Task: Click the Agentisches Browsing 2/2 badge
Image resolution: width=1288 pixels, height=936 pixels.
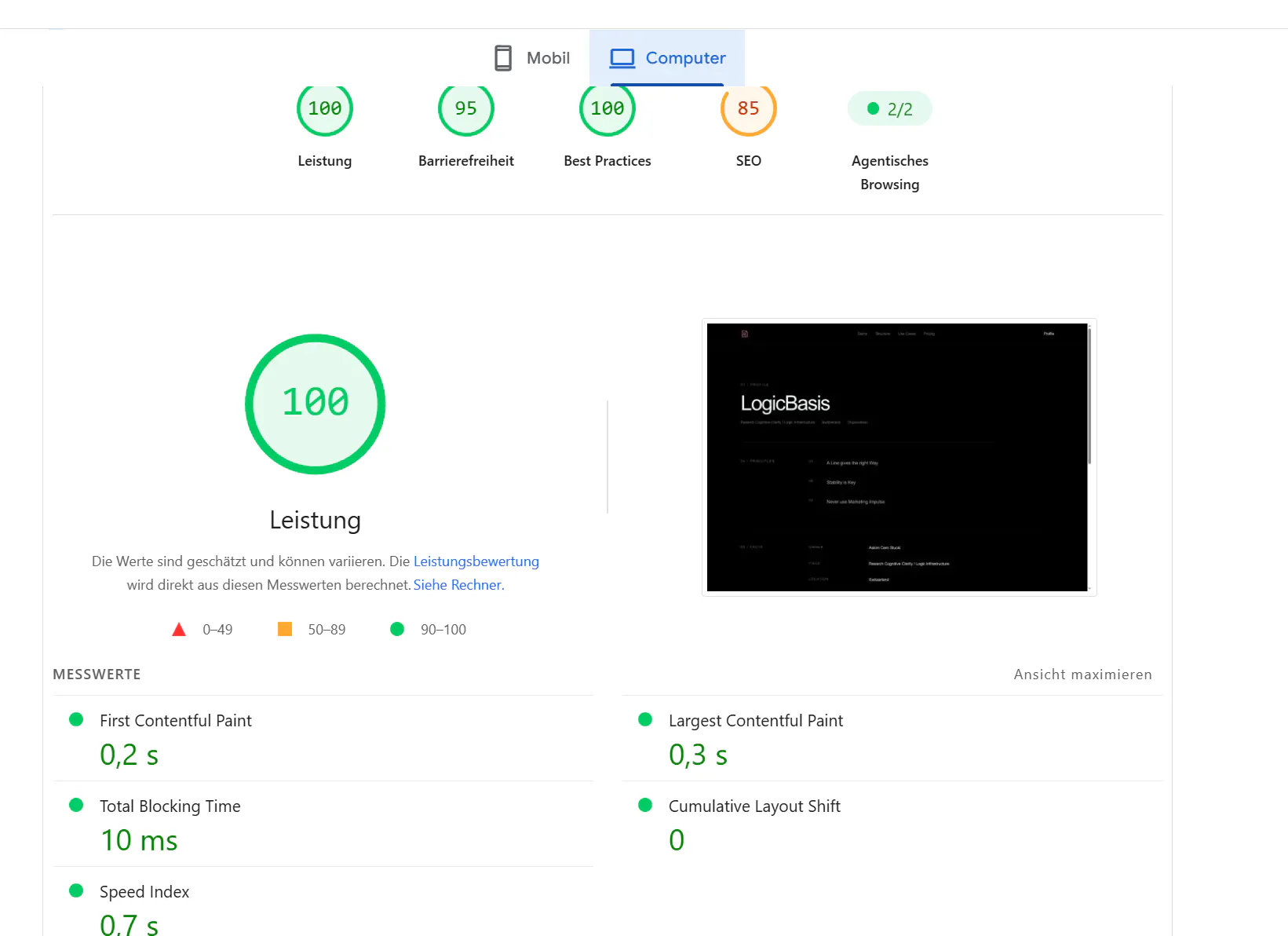Action: pyautogui.click(x=890, y=109)
